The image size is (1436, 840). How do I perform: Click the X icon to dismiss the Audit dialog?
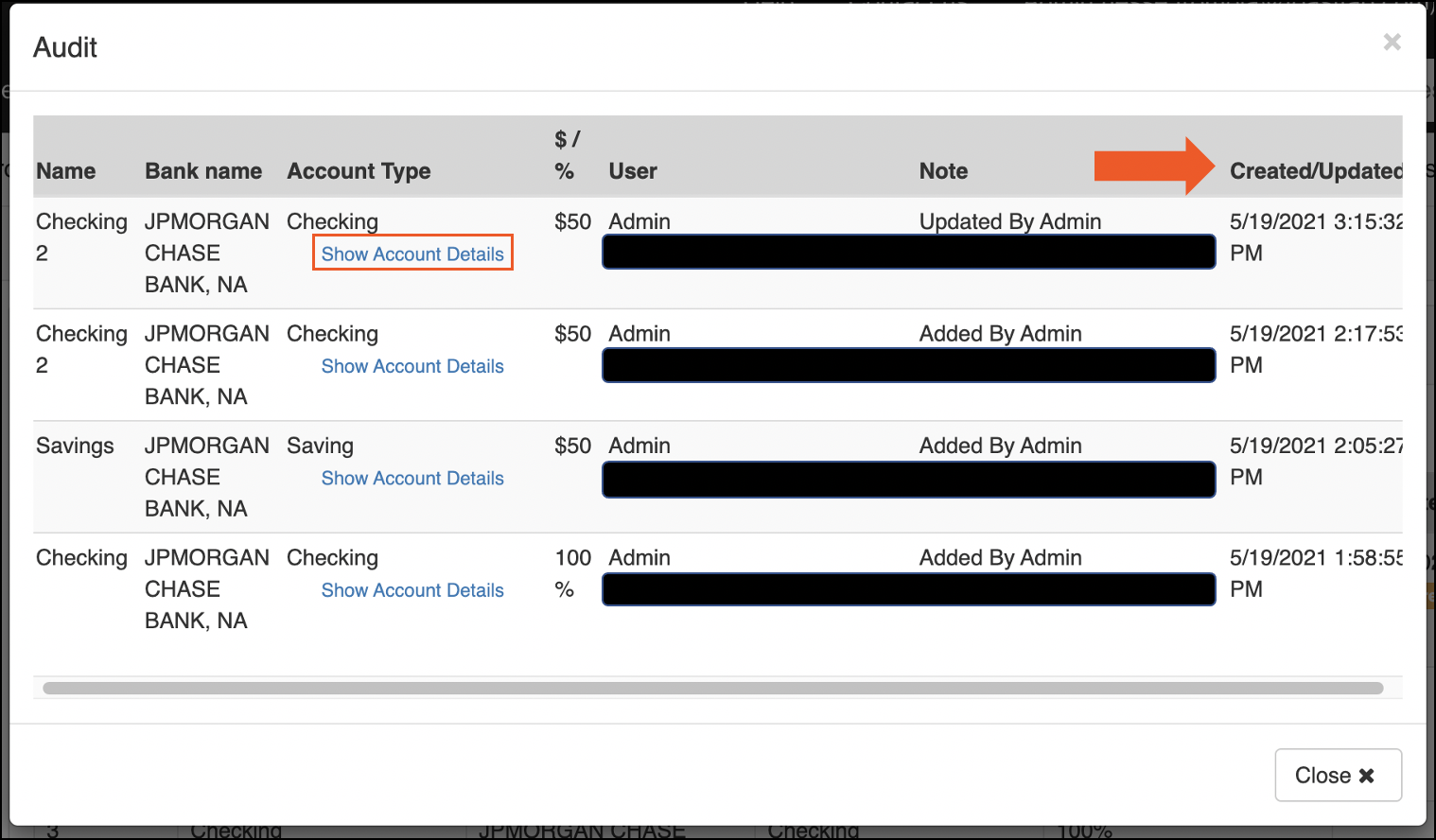click(1392, 42)
